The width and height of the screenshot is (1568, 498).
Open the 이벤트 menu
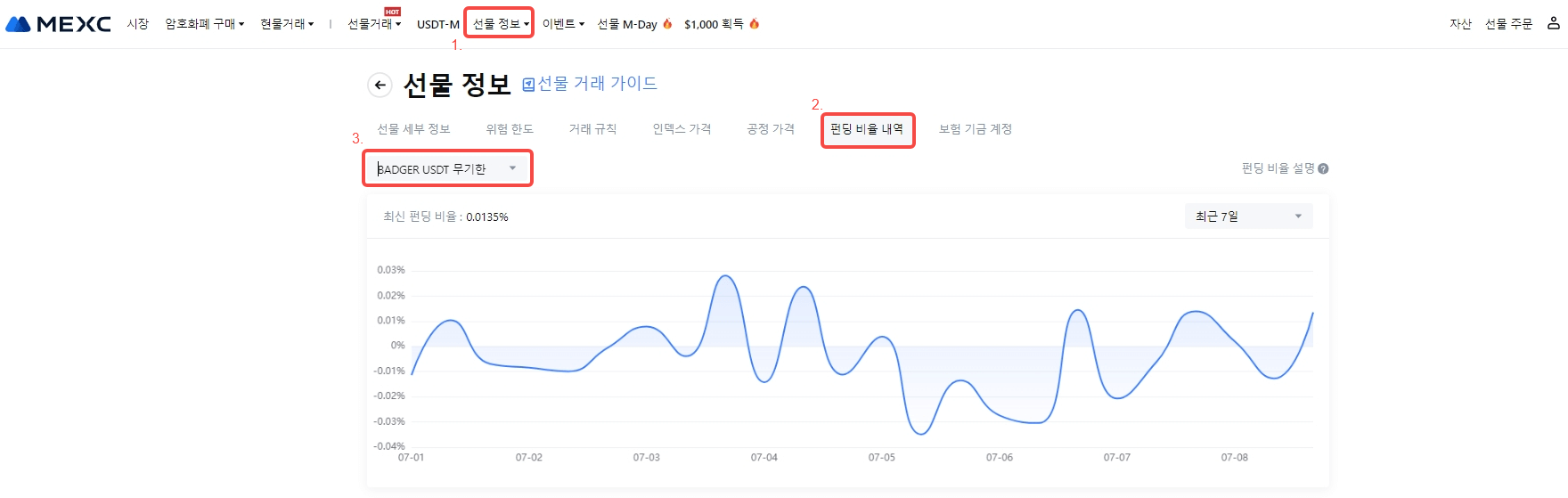(x=563, y=24)
